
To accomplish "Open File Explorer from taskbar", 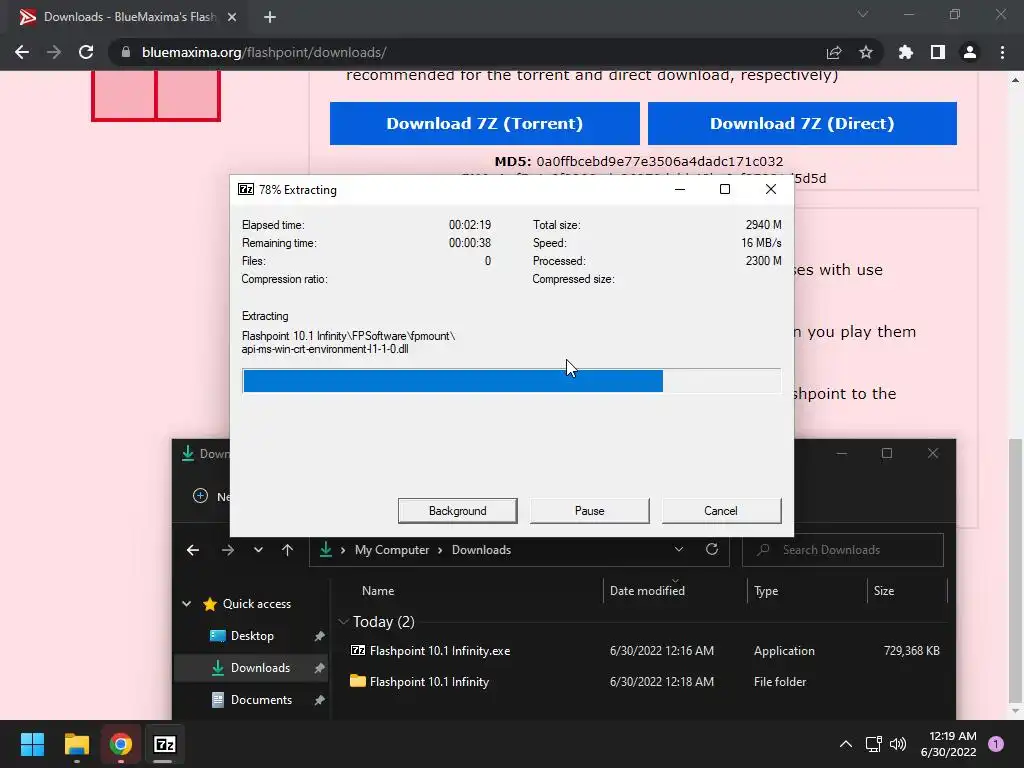I will [76, 744].
